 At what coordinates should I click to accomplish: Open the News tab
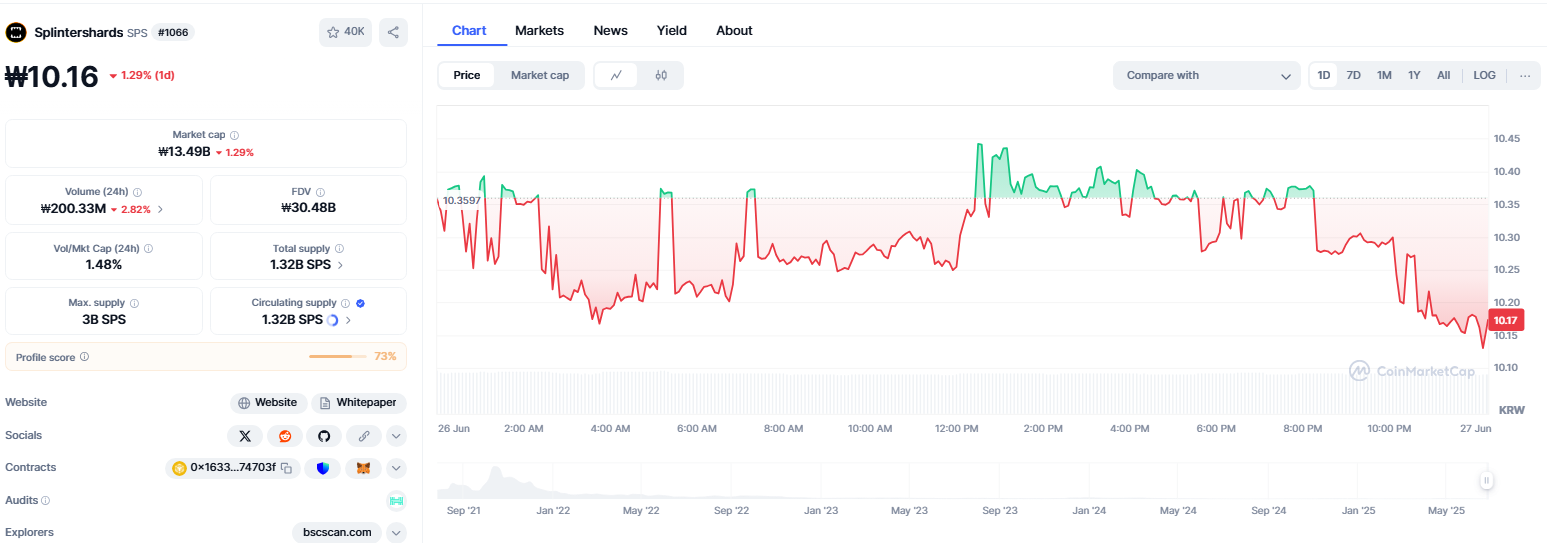pos(610,30)
